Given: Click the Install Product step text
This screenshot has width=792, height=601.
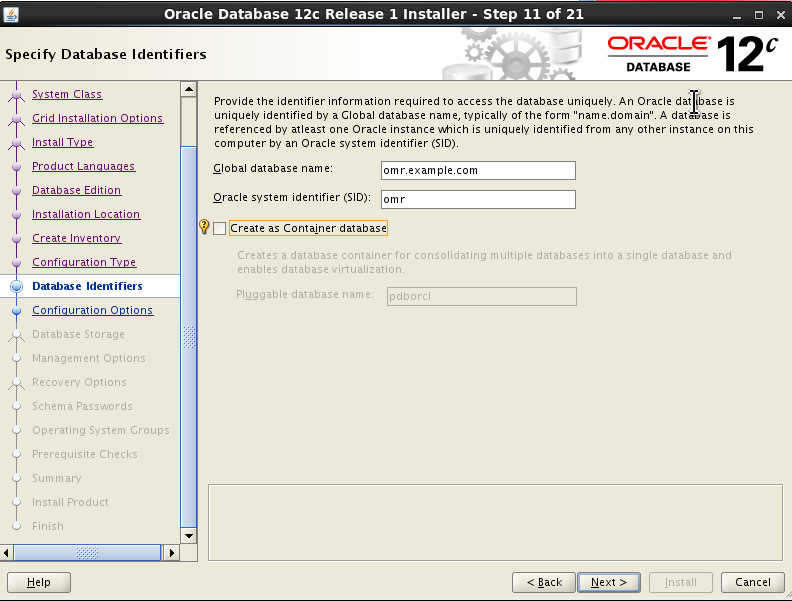Looking at the screenshot, I should click(x=70, y=502).
